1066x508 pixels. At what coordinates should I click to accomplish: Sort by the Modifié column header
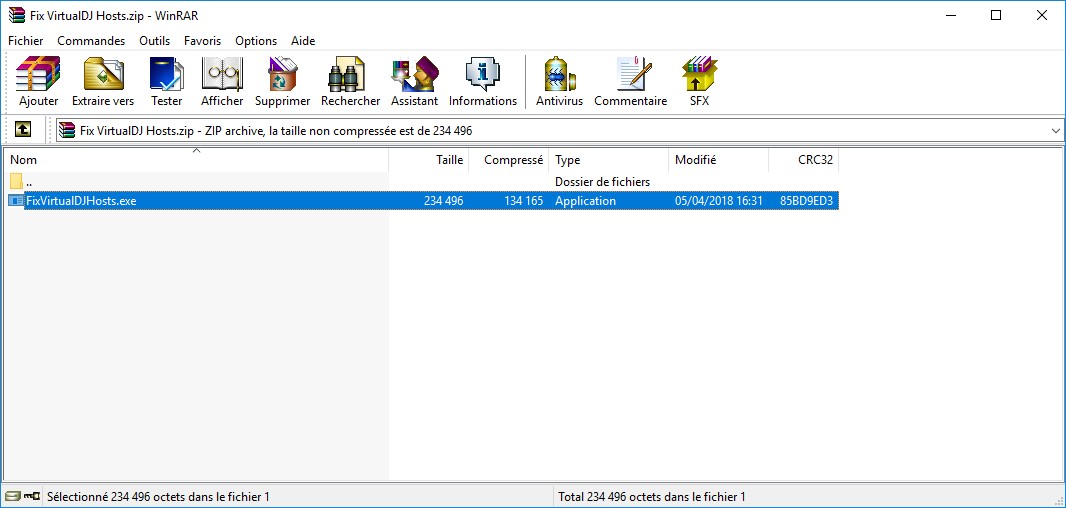[719, 160]
